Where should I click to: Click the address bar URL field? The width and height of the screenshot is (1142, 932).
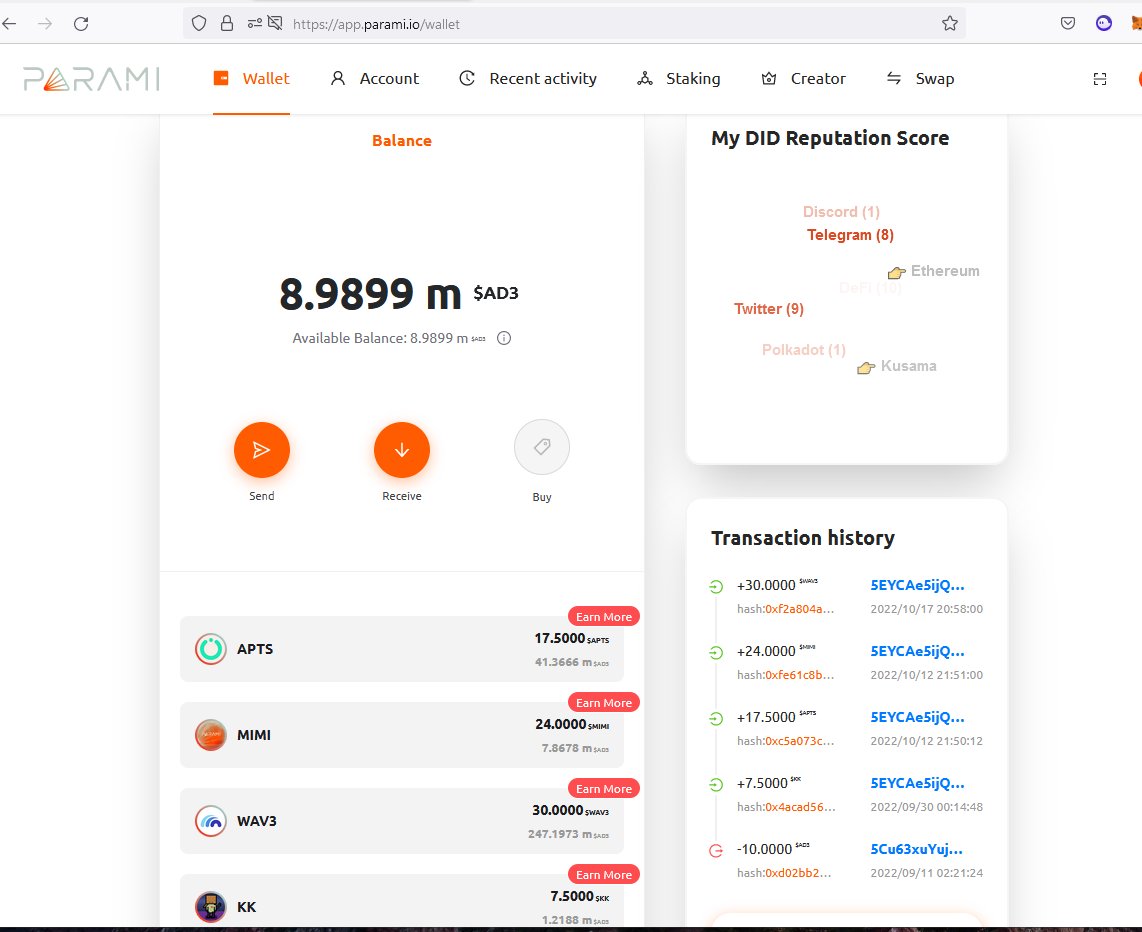click(x=575, y=23)
